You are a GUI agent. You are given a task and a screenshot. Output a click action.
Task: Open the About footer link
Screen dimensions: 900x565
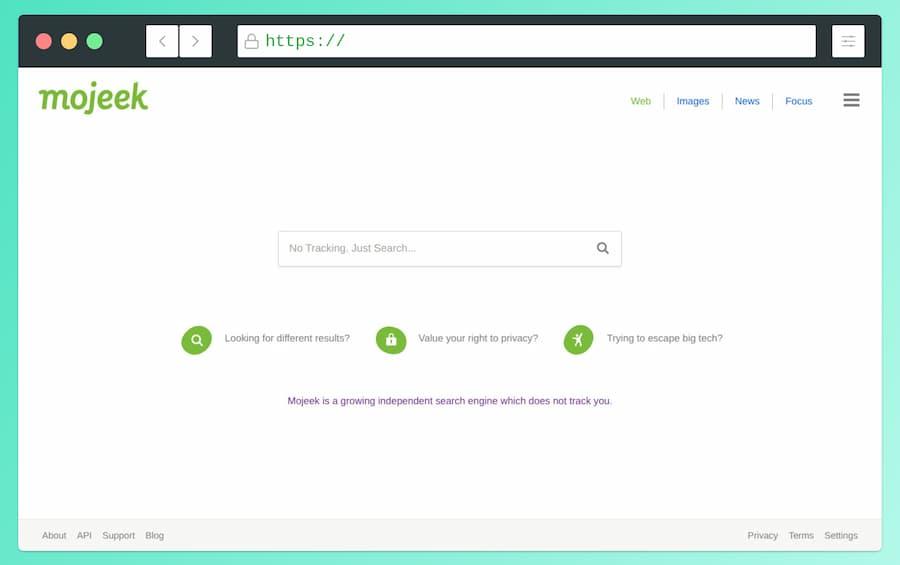coord(54,535)
